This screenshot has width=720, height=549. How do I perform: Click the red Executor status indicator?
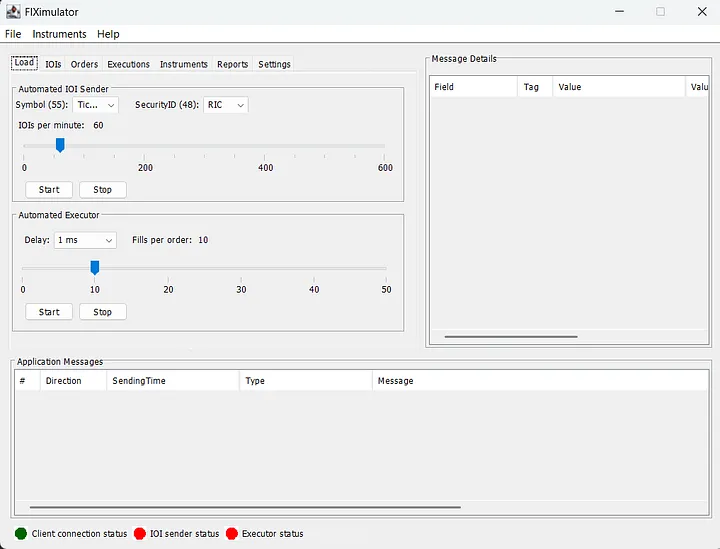click(232, 533)
